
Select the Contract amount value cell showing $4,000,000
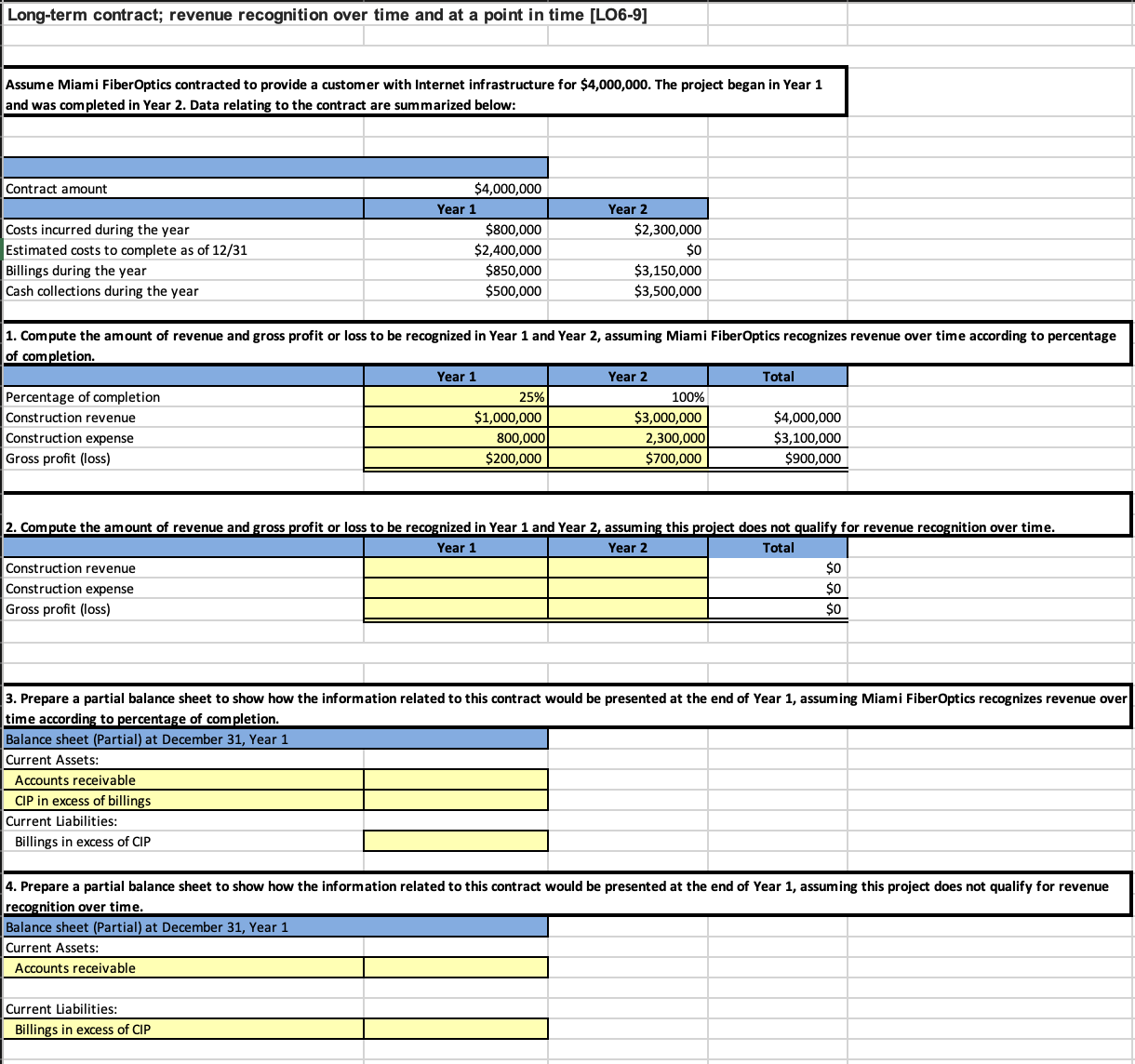pos(455,188)
